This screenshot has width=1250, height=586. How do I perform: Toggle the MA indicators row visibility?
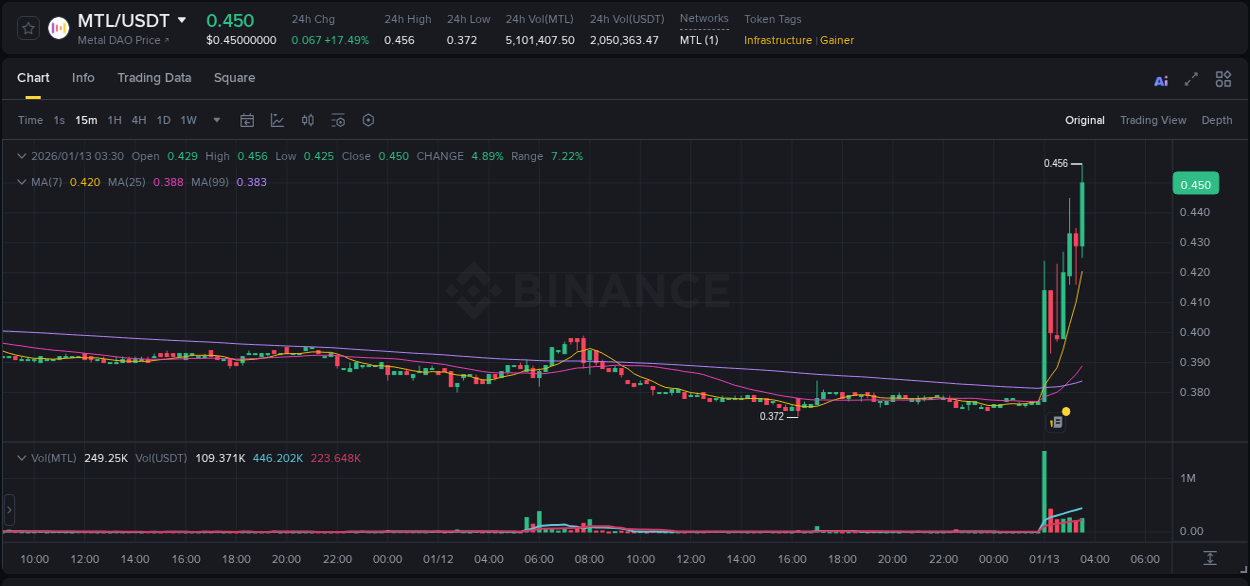(x=20, y=182)
